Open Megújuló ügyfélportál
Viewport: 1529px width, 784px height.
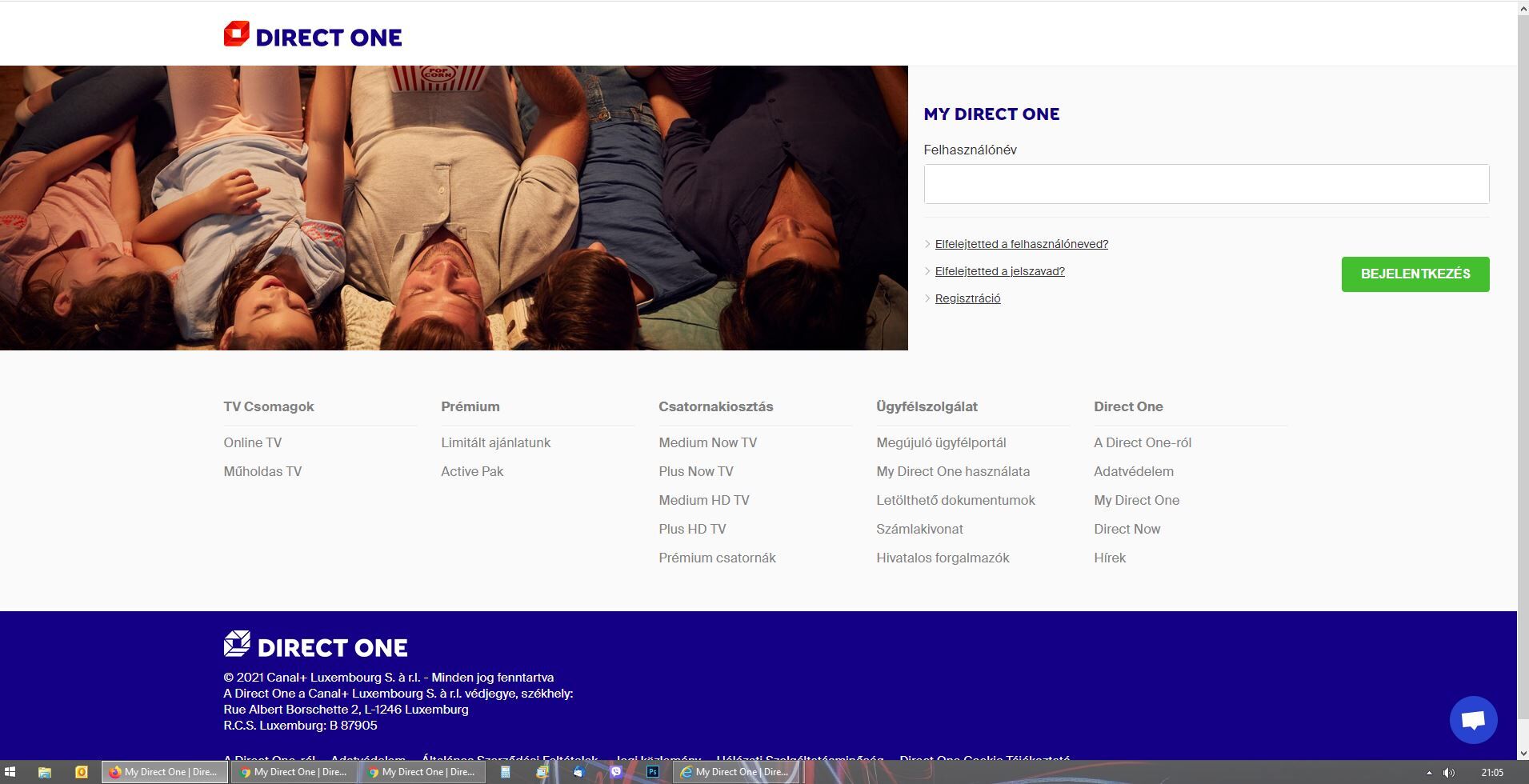point(942,442)
